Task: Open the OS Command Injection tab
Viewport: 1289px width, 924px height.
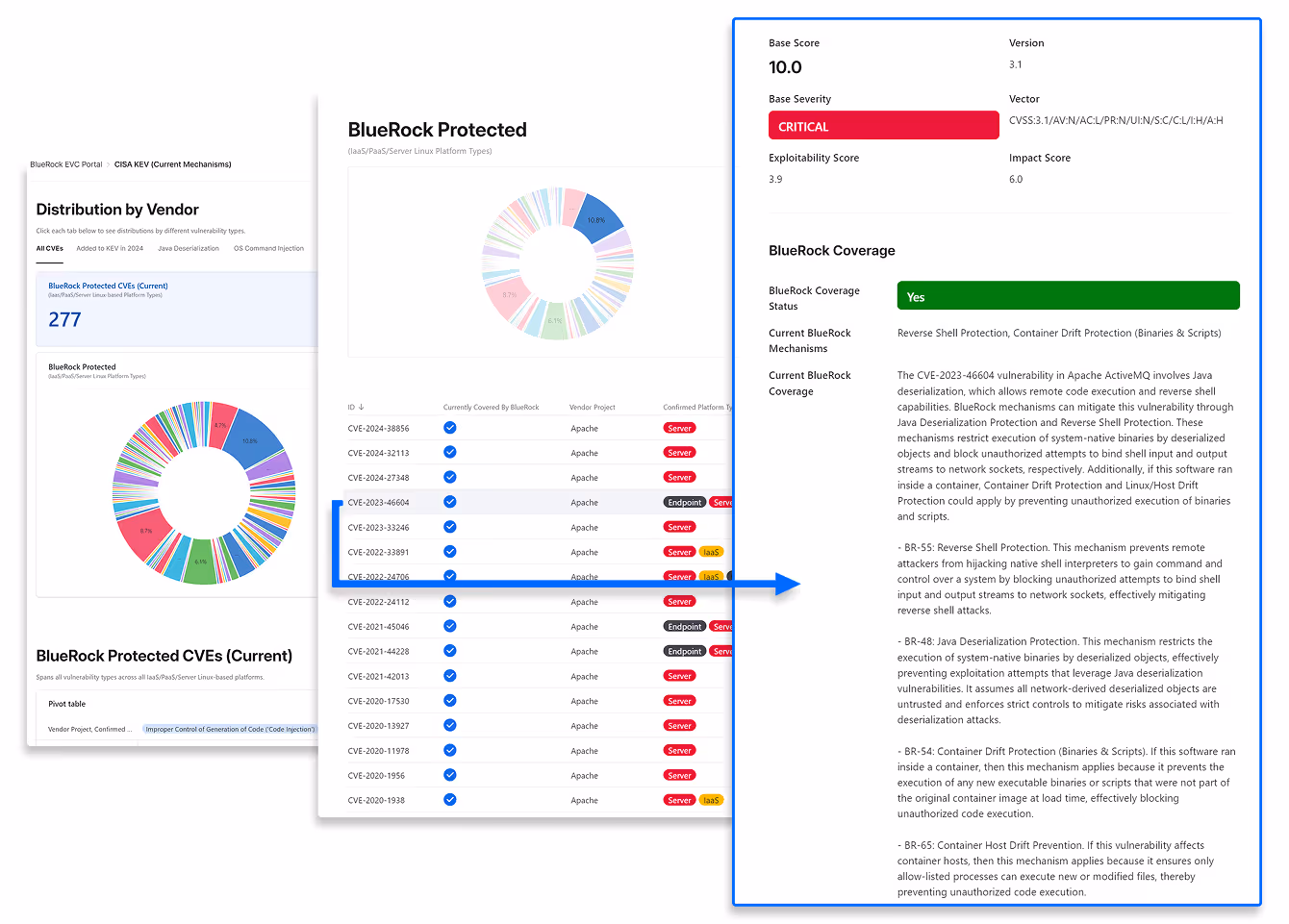Action: pyautogui.click(x=268, y=248)
